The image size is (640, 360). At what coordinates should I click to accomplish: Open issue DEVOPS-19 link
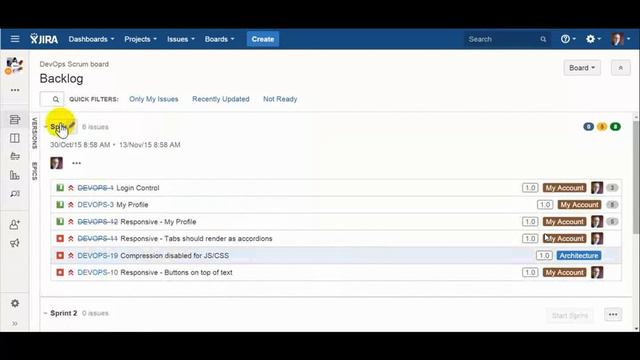coord(98,256)
